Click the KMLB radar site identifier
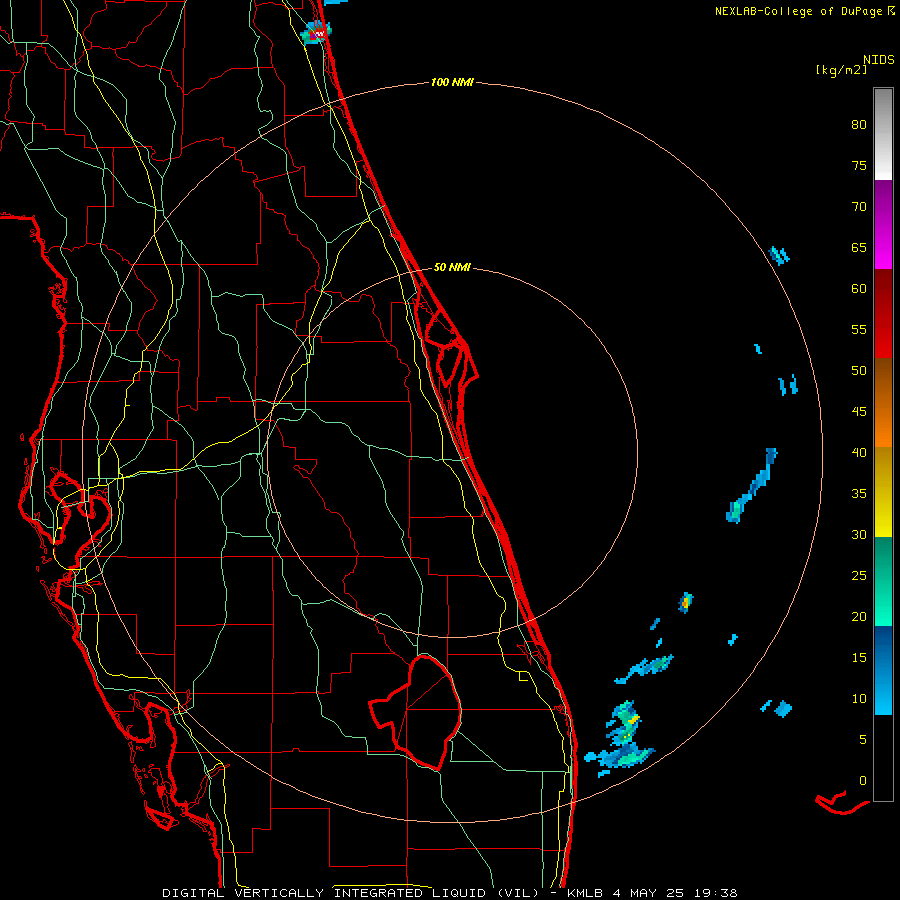The image size is (900, 900). coord(585,893)
